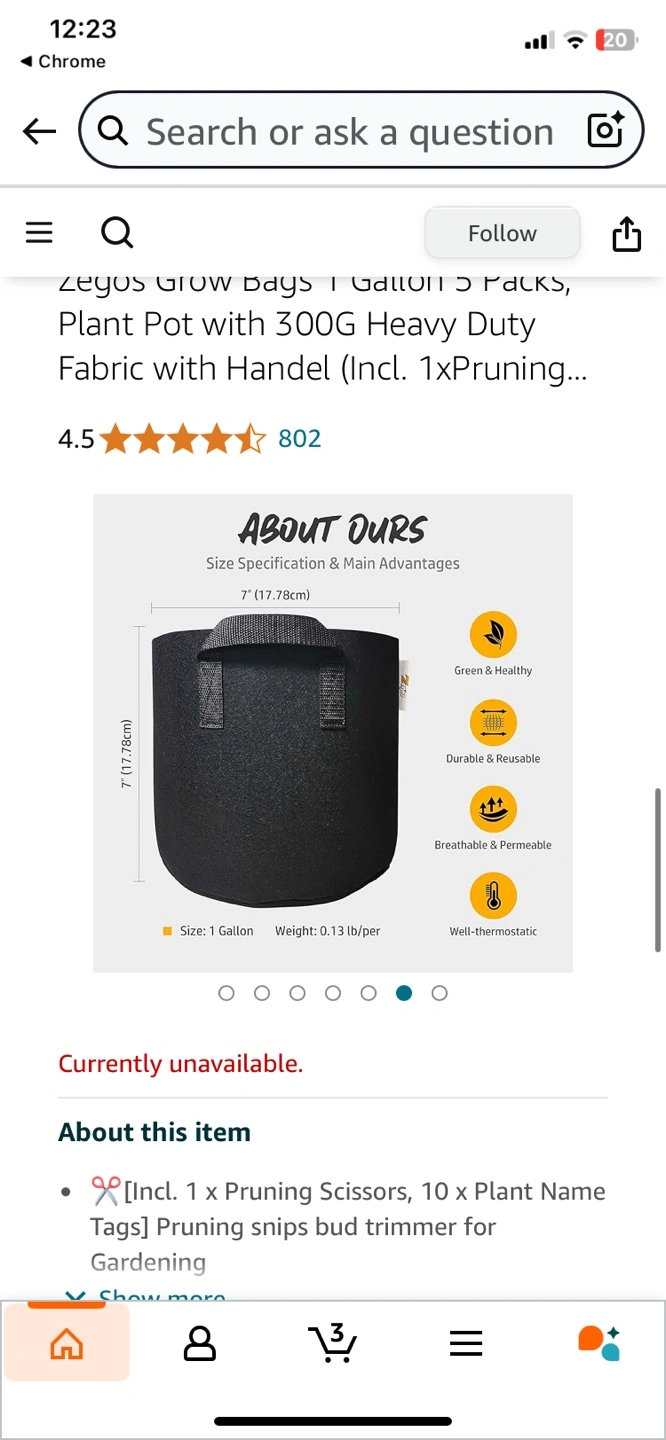Expand Show more under About this item
The width and height of the screenshot is (666, 1440).
[x=145, y=1294]
